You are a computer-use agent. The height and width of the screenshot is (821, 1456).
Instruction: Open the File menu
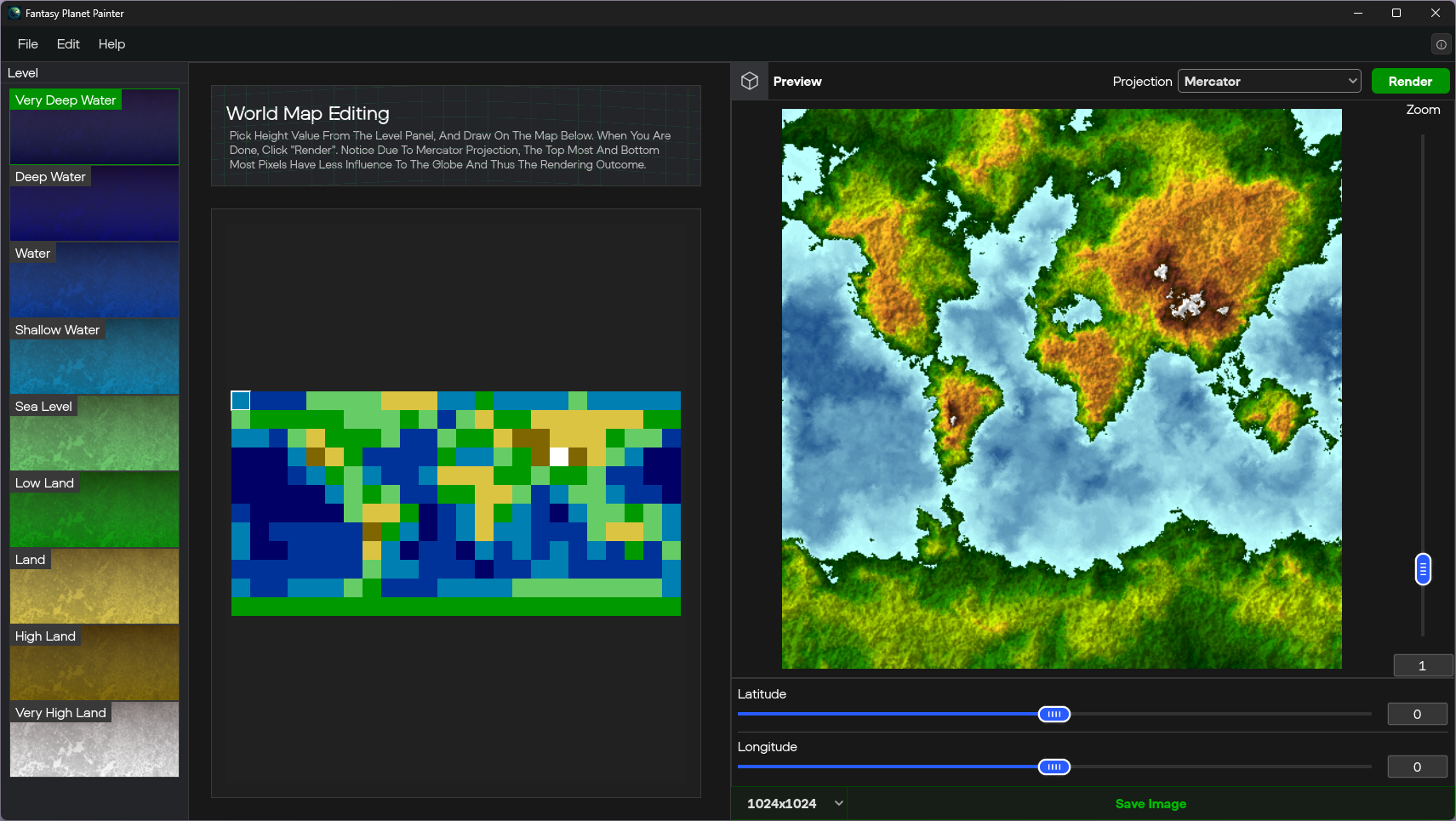pos(28,44)
